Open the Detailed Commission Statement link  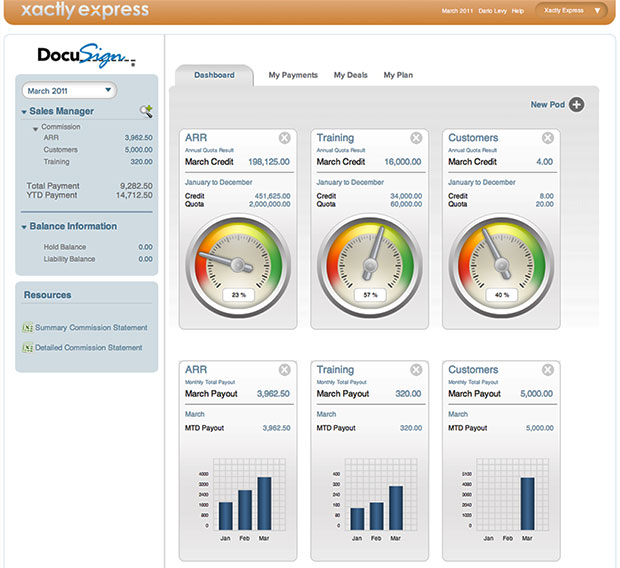pyautogui.click(x=89, y=348)
